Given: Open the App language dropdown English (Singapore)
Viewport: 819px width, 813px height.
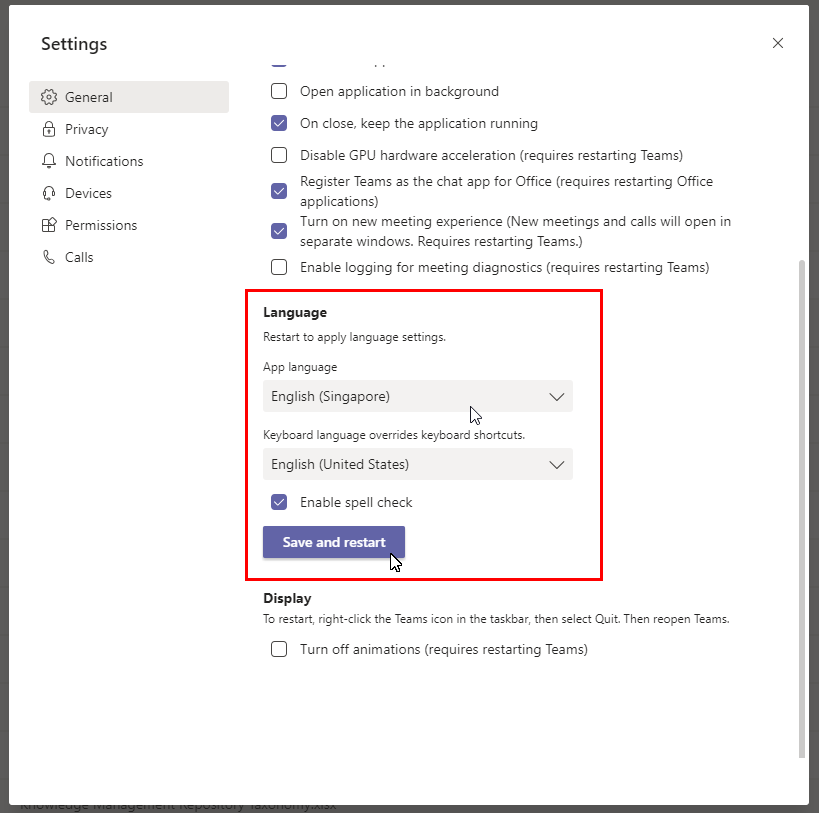Looking at the screenshot, I should [x=418, y=396].
